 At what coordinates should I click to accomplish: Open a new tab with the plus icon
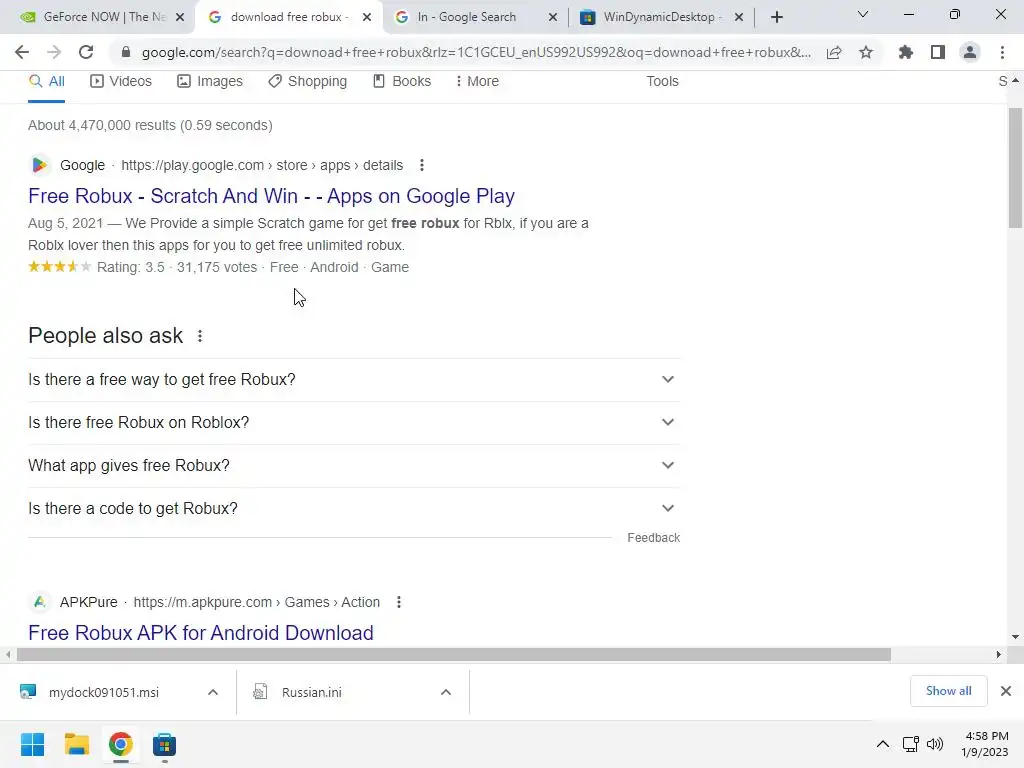pos(776,17)
